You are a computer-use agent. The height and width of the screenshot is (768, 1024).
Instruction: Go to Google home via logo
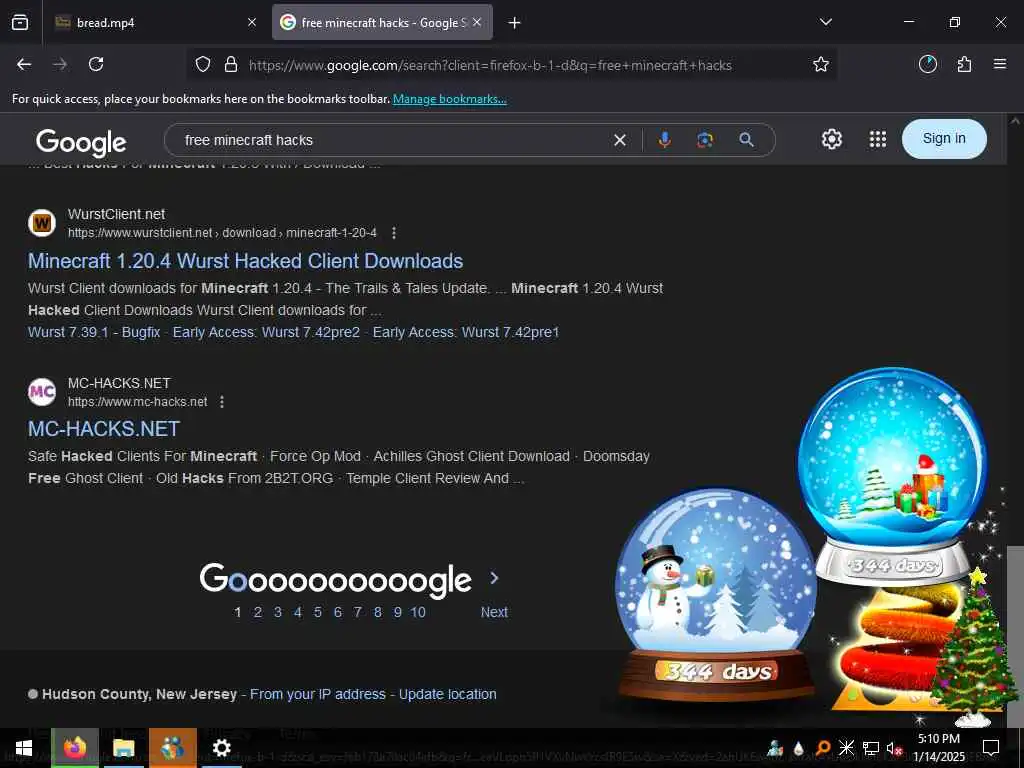pyautogui.click(x=81, y=142)
